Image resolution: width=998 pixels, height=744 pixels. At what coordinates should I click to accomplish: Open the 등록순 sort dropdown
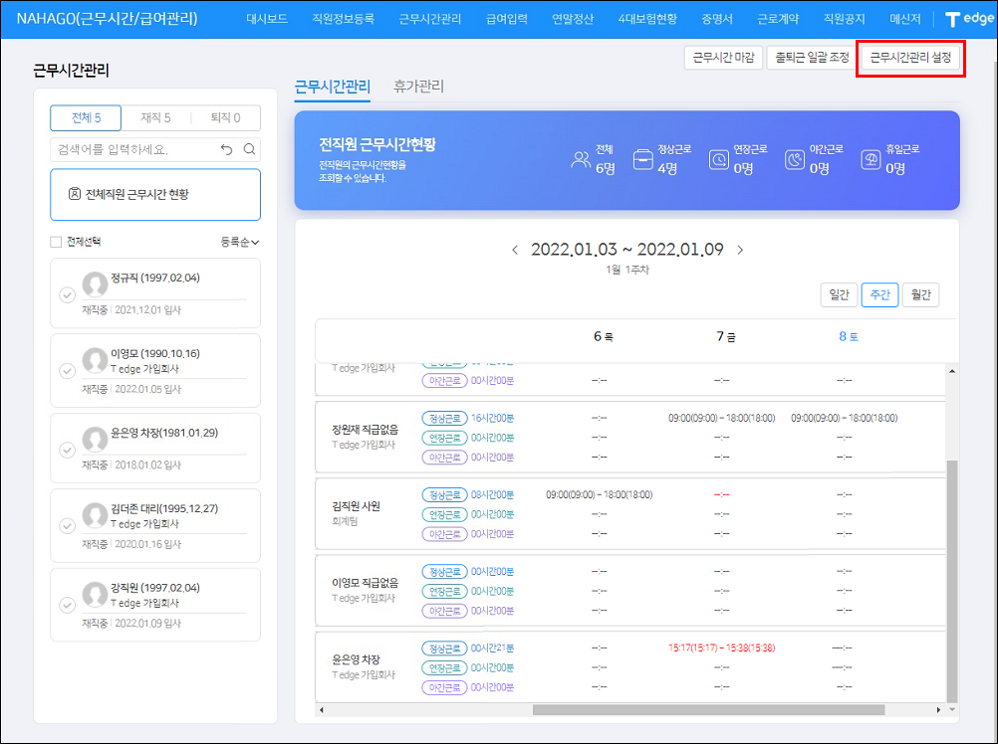point(240,242)
